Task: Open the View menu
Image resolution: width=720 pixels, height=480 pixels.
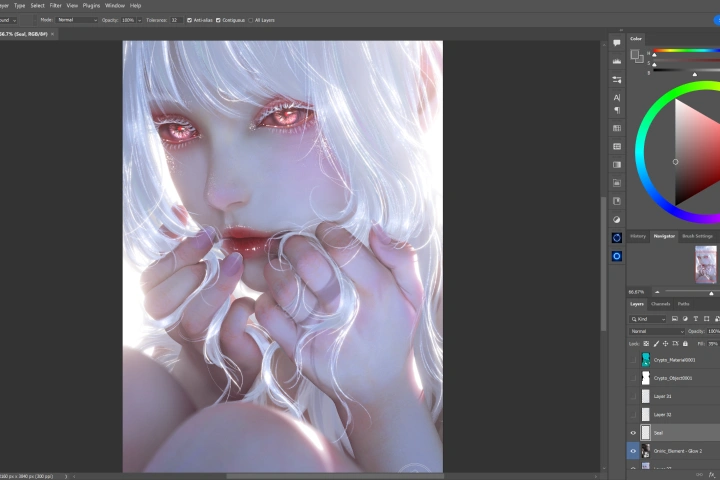Action: (x=72, y=6)
